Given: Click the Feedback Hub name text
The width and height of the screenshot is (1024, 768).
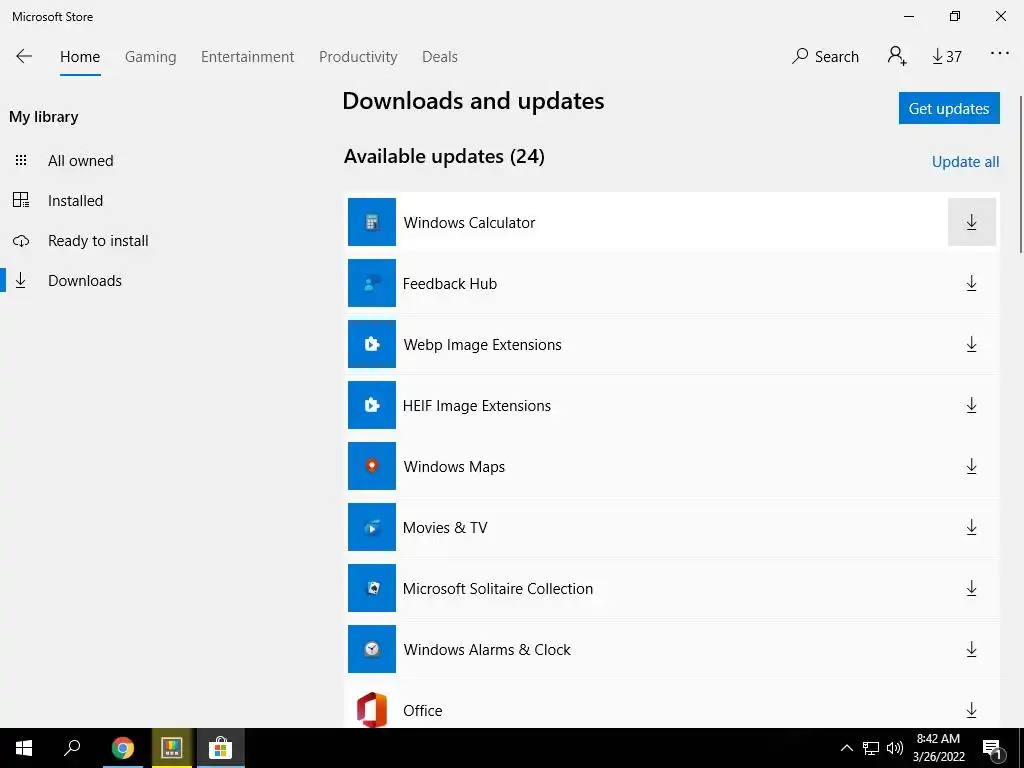Looking at the screenshot, I should 449,283.
